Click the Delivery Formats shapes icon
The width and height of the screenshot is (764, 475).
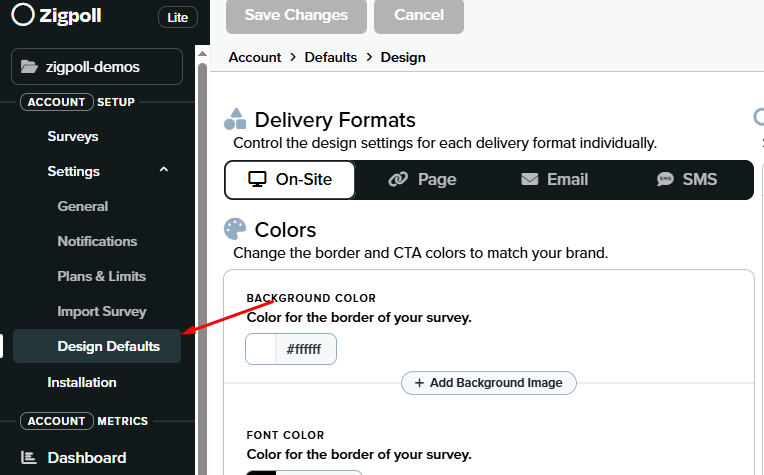(x=235, y=120)
